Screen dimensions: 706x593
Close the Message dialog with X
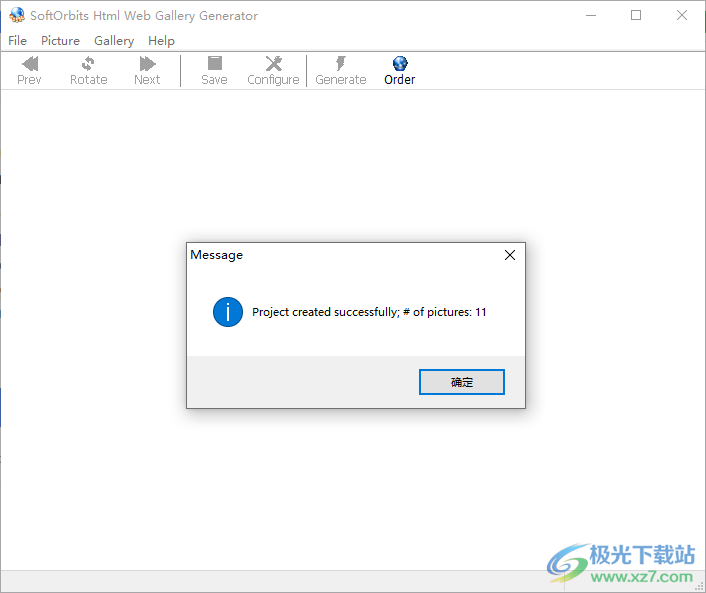(x=510, y=255)
